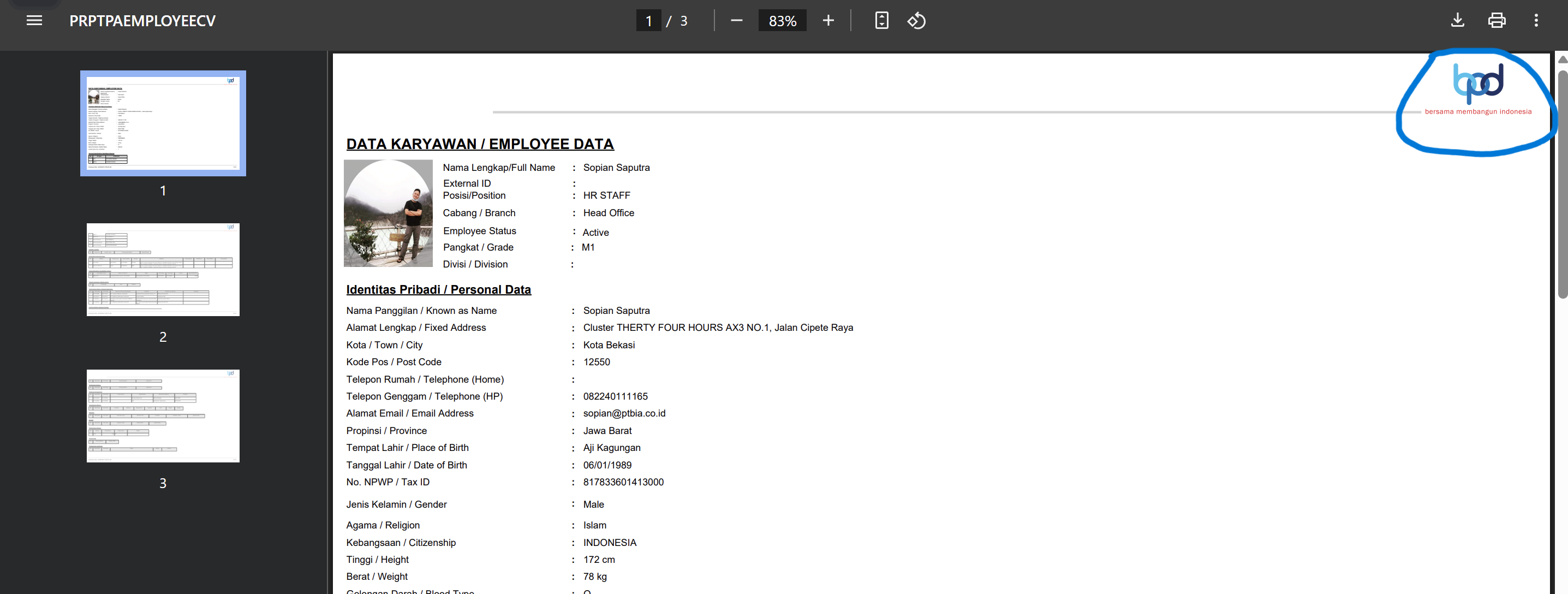Image resolution: width=1568 pixels, height=594 pixels.
Task: Click the INDONESIA citizenship value
Action: point(609,543)
